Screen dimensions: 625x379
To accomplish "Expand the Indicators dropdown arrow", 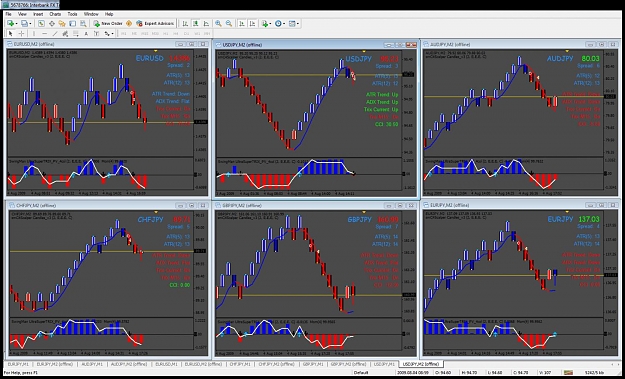I will click(x=270, y=24).
